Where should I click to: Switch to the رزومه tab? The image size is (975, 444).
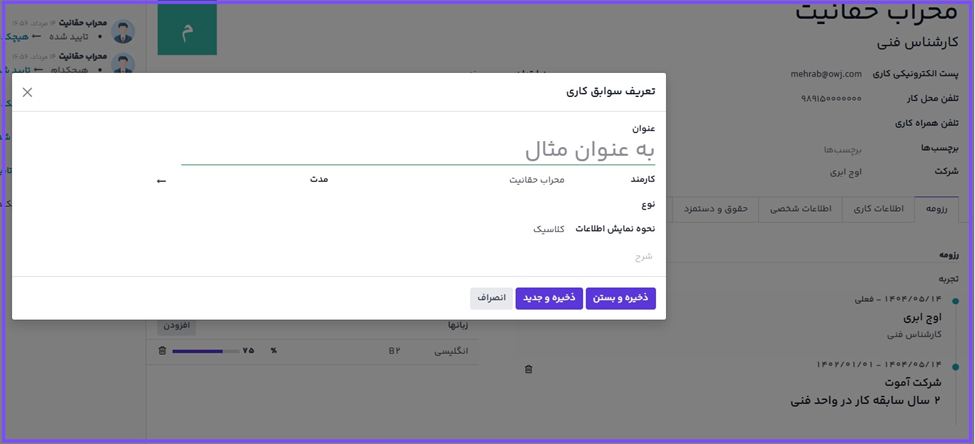pos(935,209)
